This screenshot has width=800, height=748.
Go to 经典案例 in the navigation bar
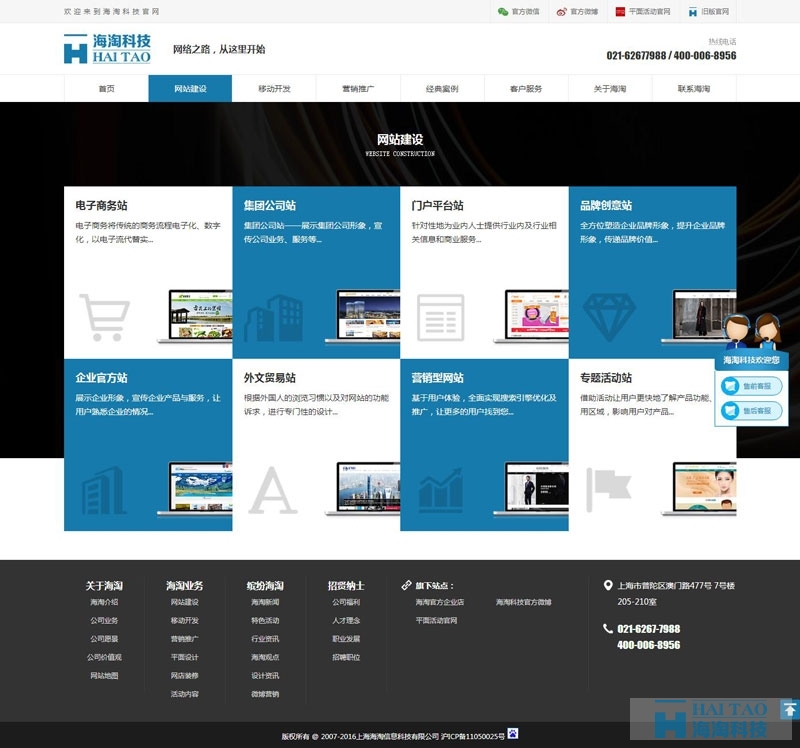442,89
